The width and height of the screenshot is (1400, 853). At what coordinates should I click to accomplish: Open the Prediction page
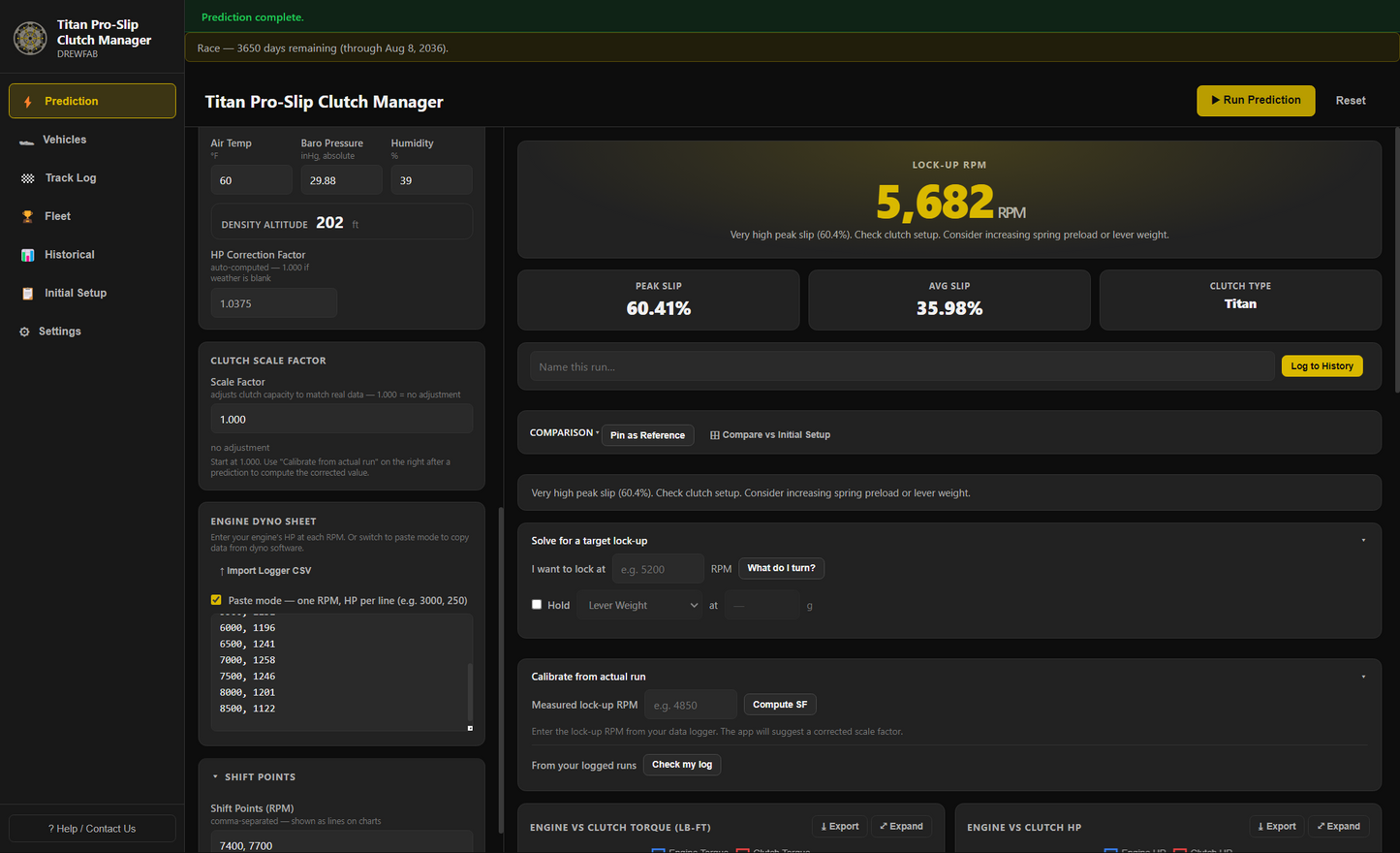pyautogui.click(x=92, y=101)
